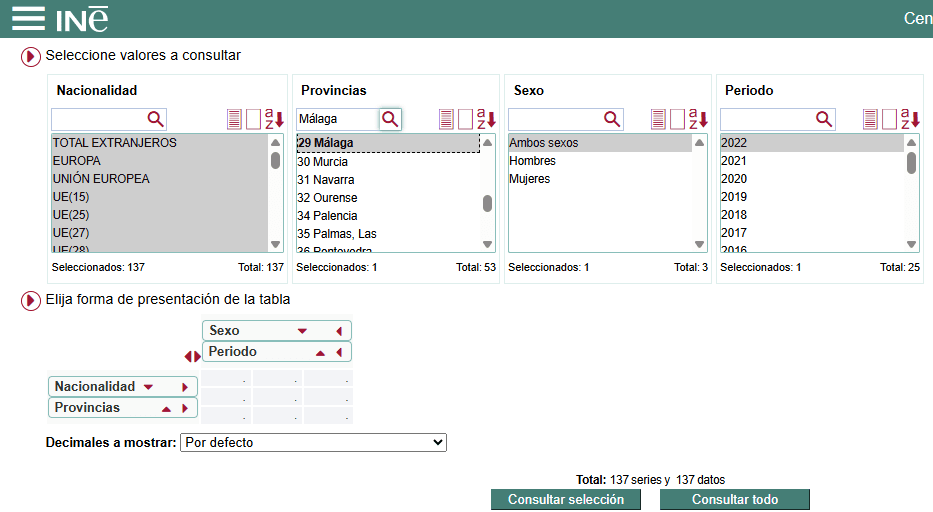Move Provincias up using its up arrow
Image resolution: width=933 pixels, height=512 pixels.
tap(166, 409)
